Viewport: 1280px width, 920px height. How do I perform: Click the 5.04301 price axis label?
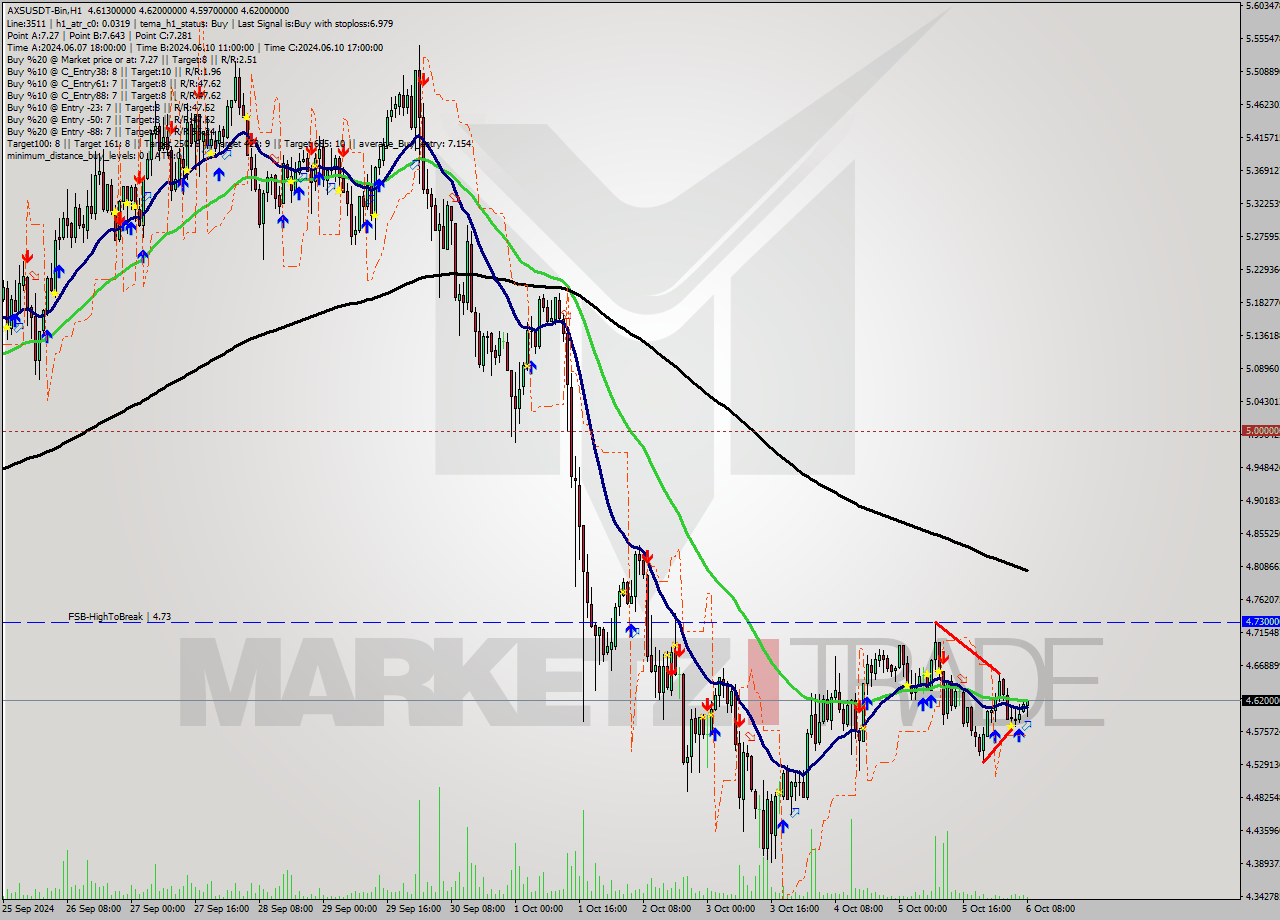click(x=1262, y=401)
